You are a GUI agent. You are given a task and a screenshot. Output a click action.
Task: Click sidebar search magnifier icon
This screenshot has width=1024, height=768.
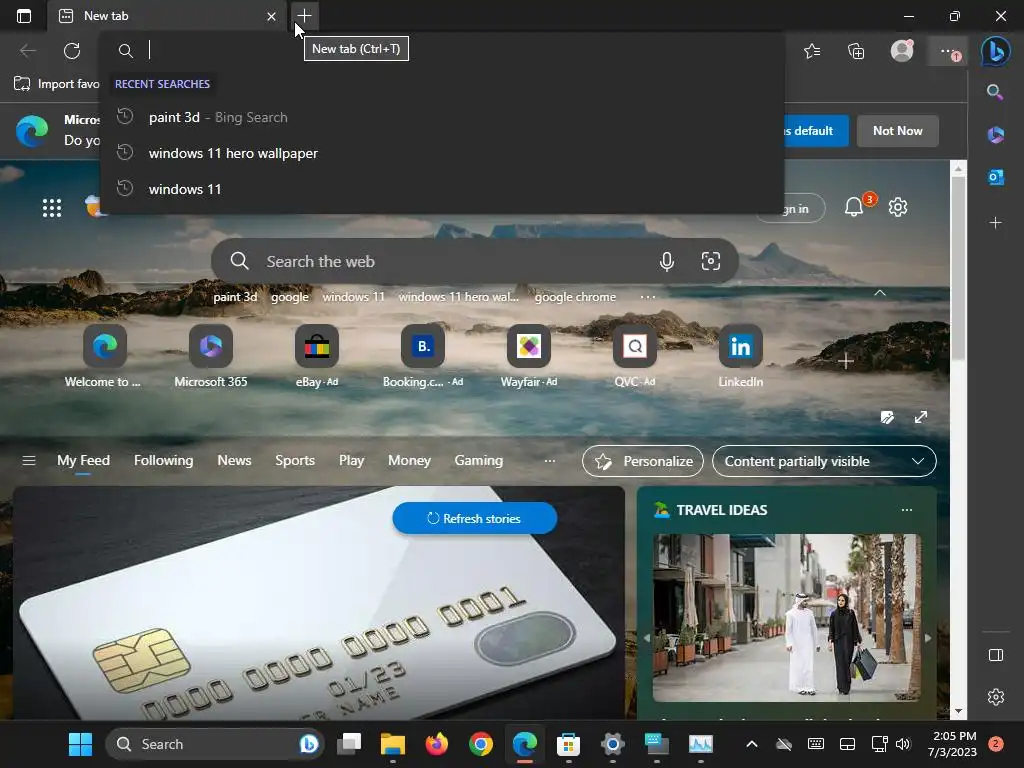[995, 91]
